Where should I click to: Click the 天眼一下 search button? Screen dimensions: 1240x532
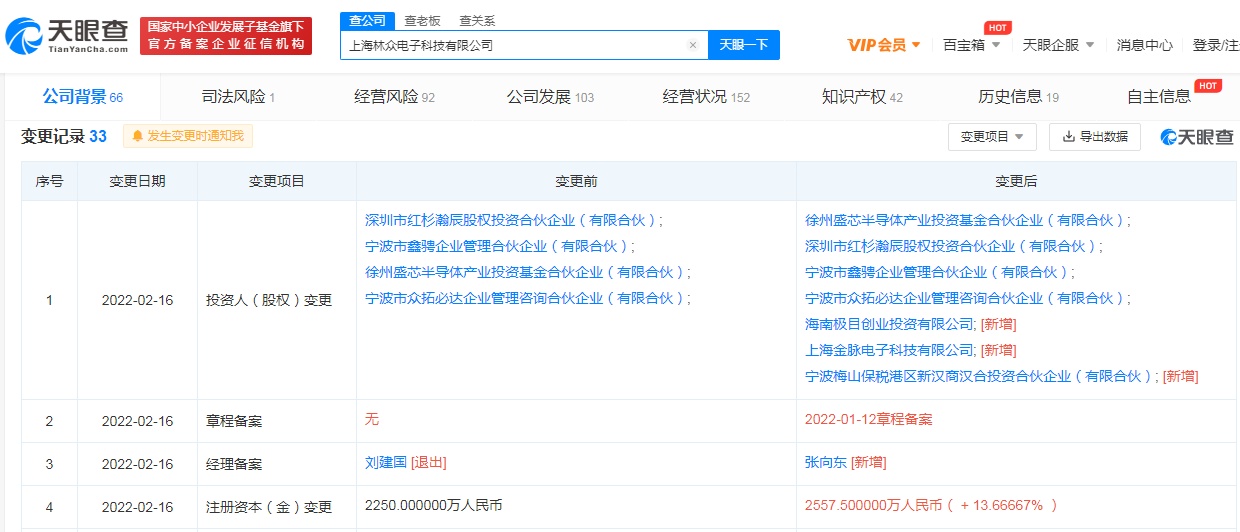(743, 45)
